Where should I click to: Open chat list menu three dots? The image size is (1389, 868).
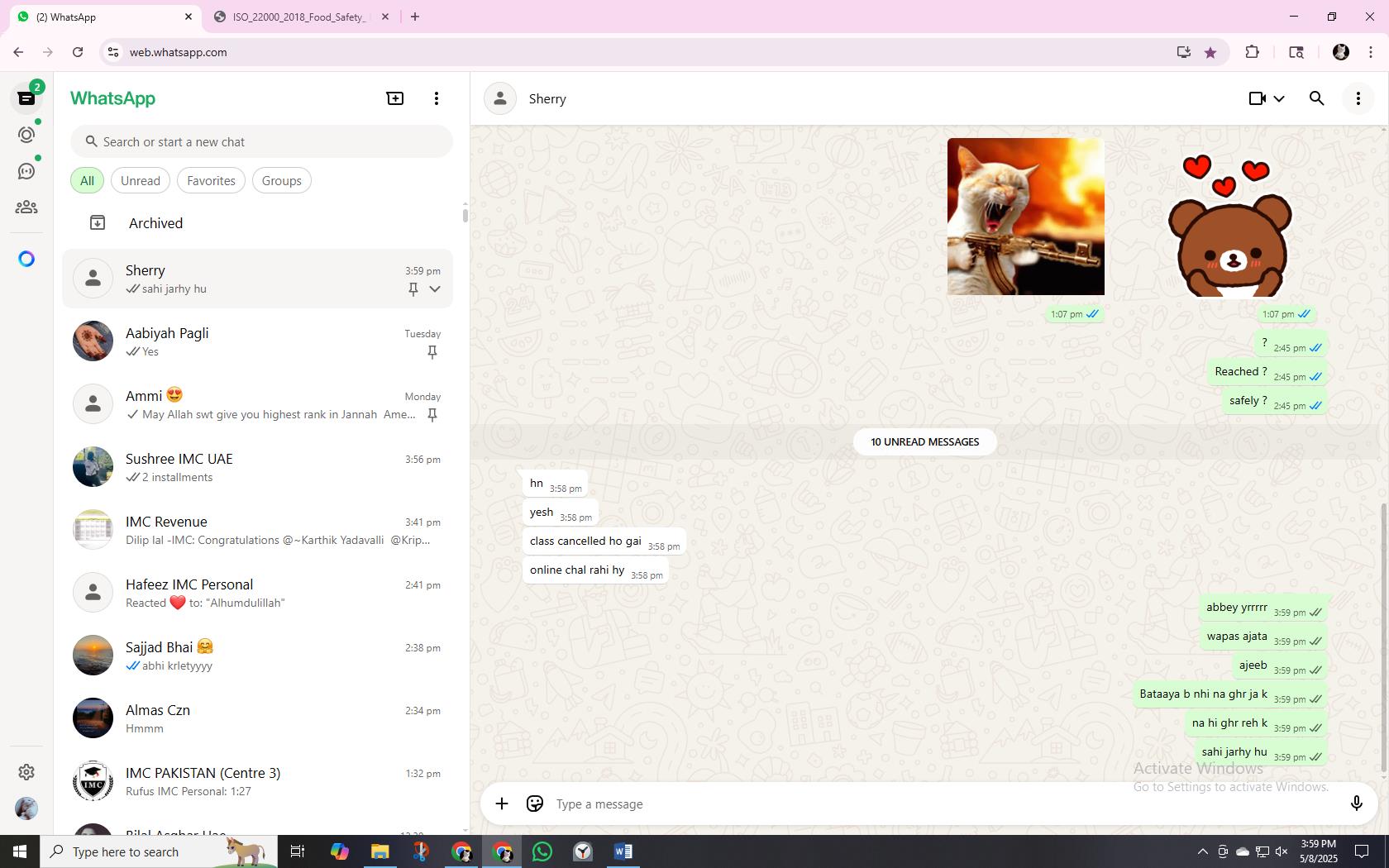pyautogui.click(x=437, y=98)
